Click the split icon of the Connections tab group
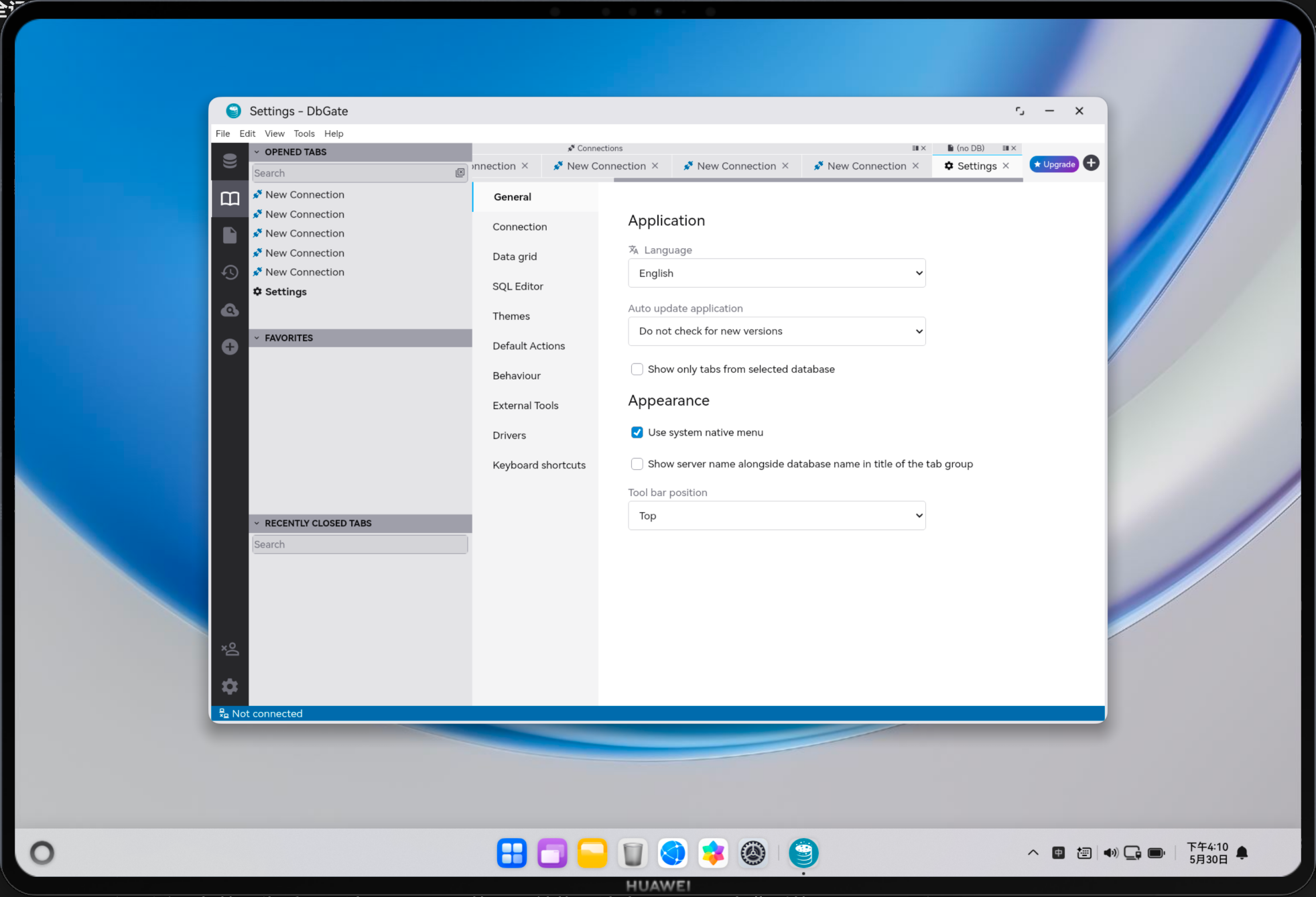1316x897 pixels. click(915, 148)
